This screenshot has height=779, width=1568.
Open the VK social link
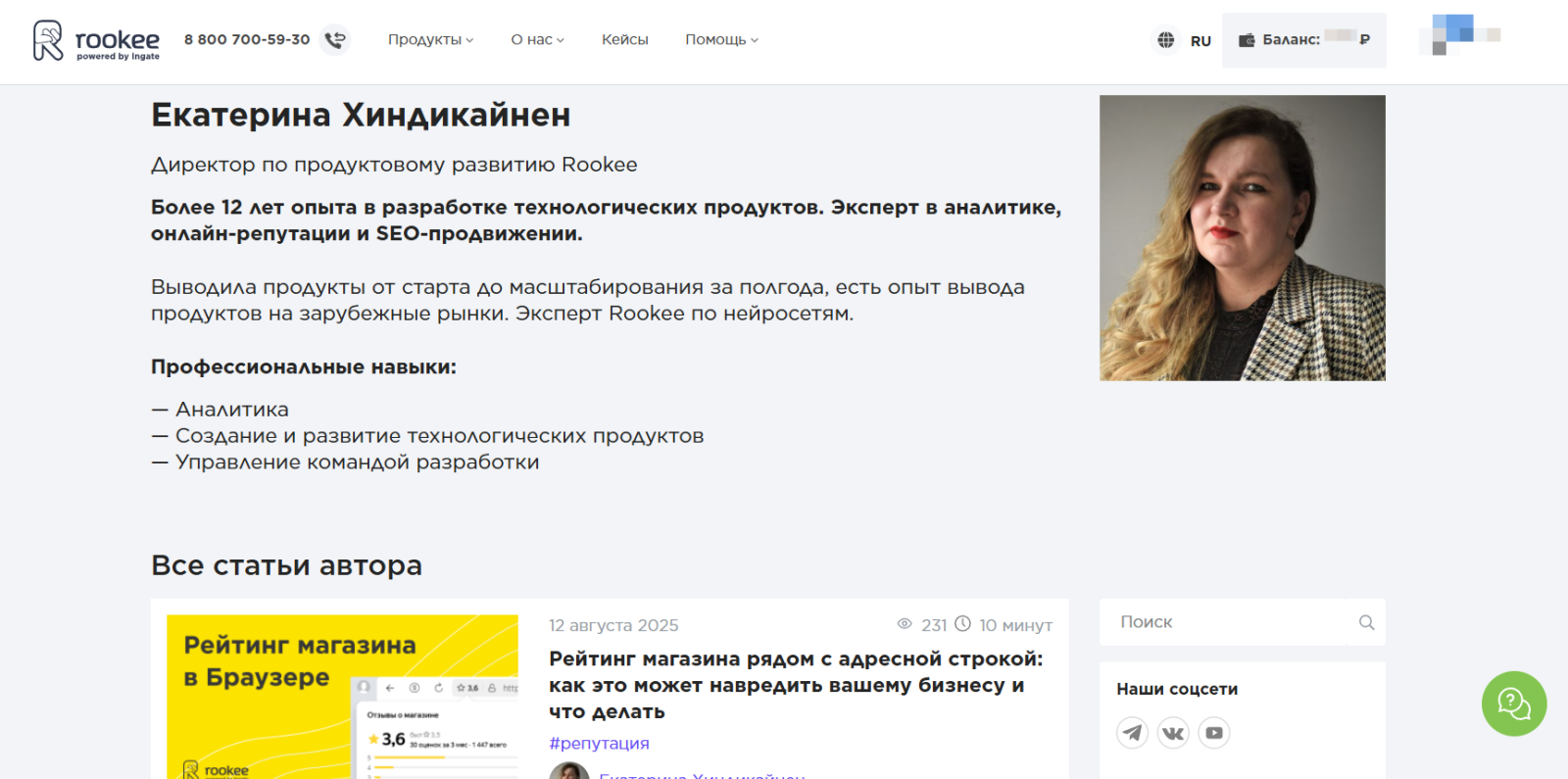(1173, 732)
